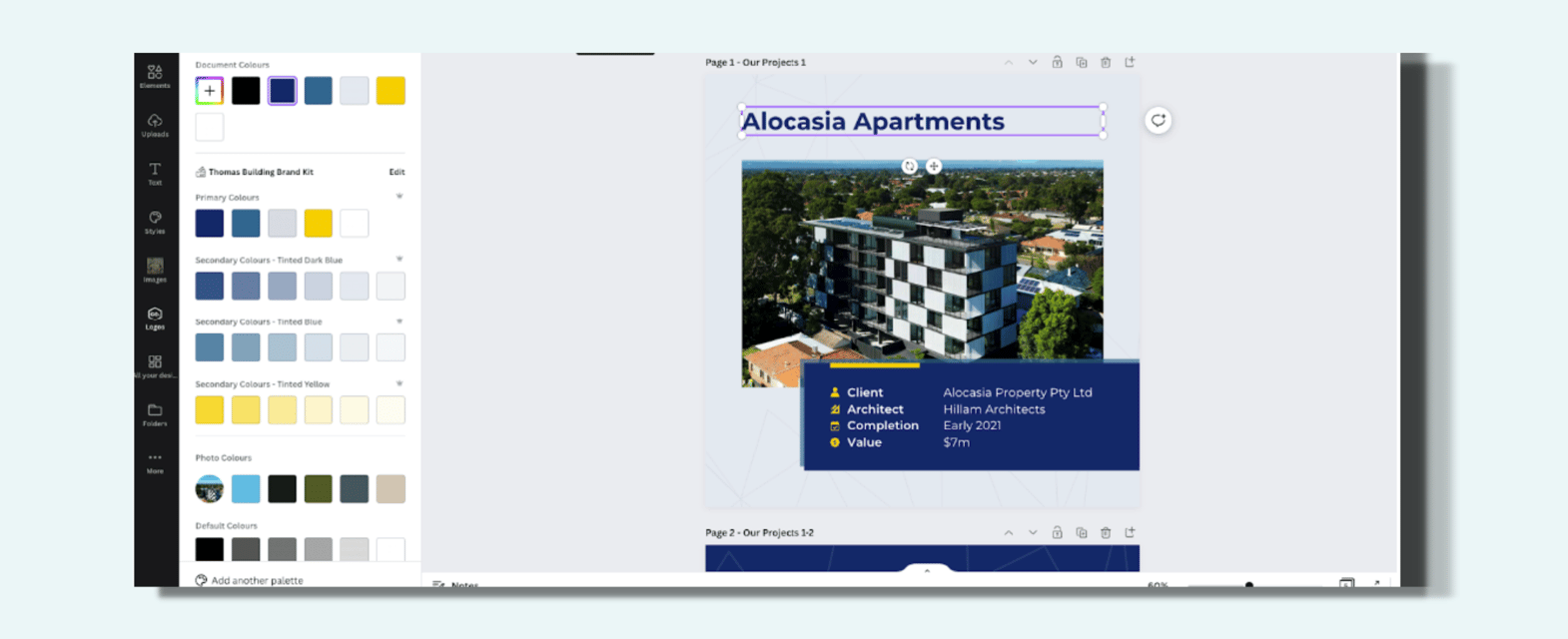Move Page 1 down with arrow
The height and width of the screenshot is (639, 1568).
[x=1033, y=62]
